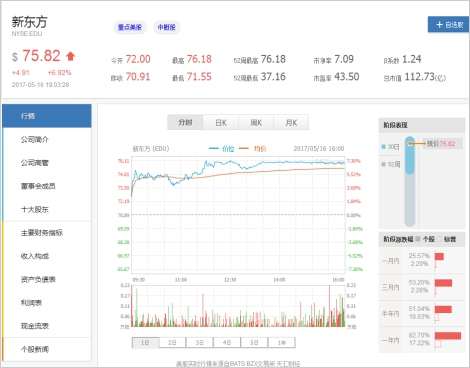Toggle the 52周 period legend marker
Screen dimensions: 470x368
tap(383, 164)
